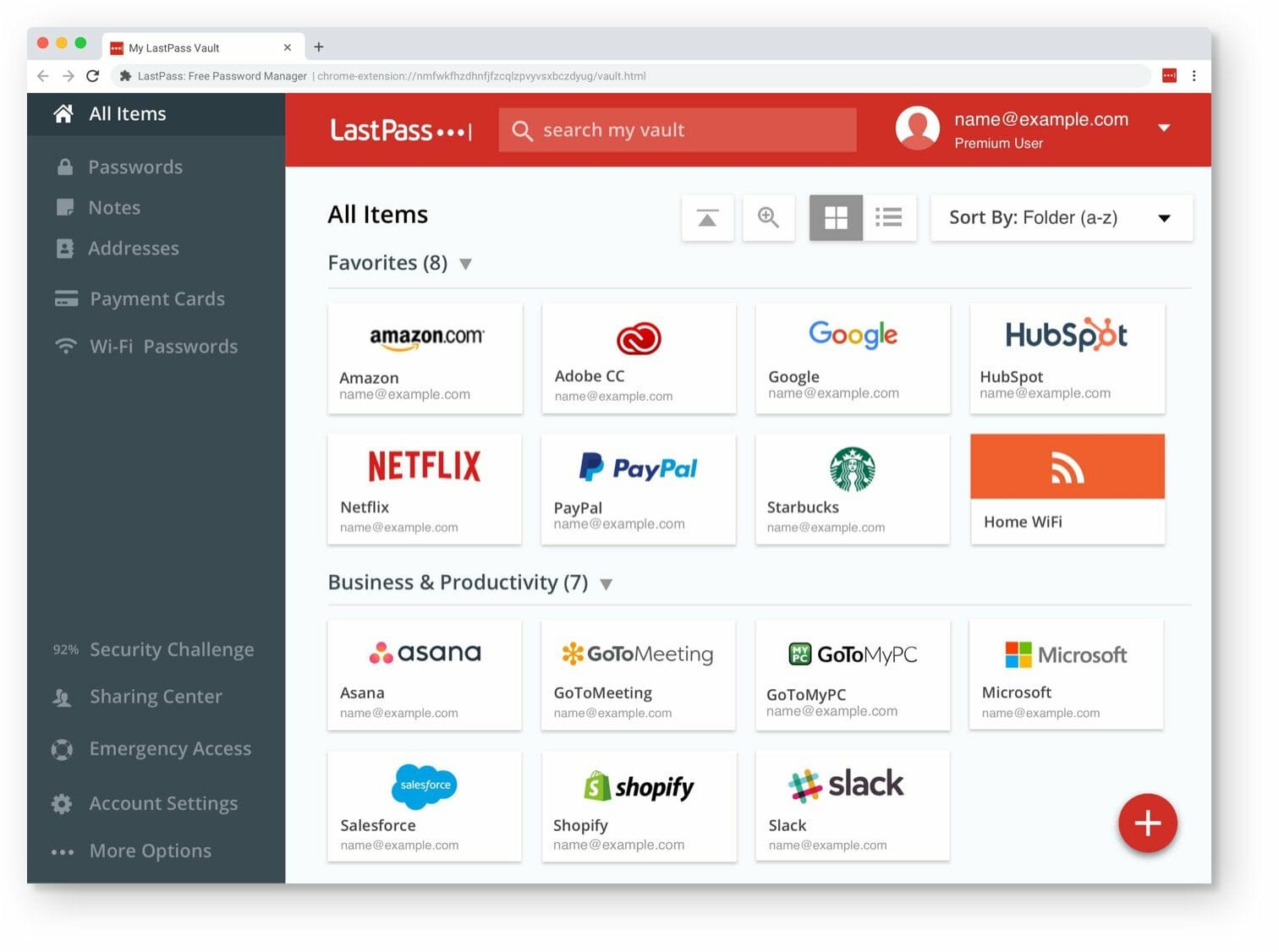Click the Account Settings gear icon
1279x952 pixels.
click(62, 803)
